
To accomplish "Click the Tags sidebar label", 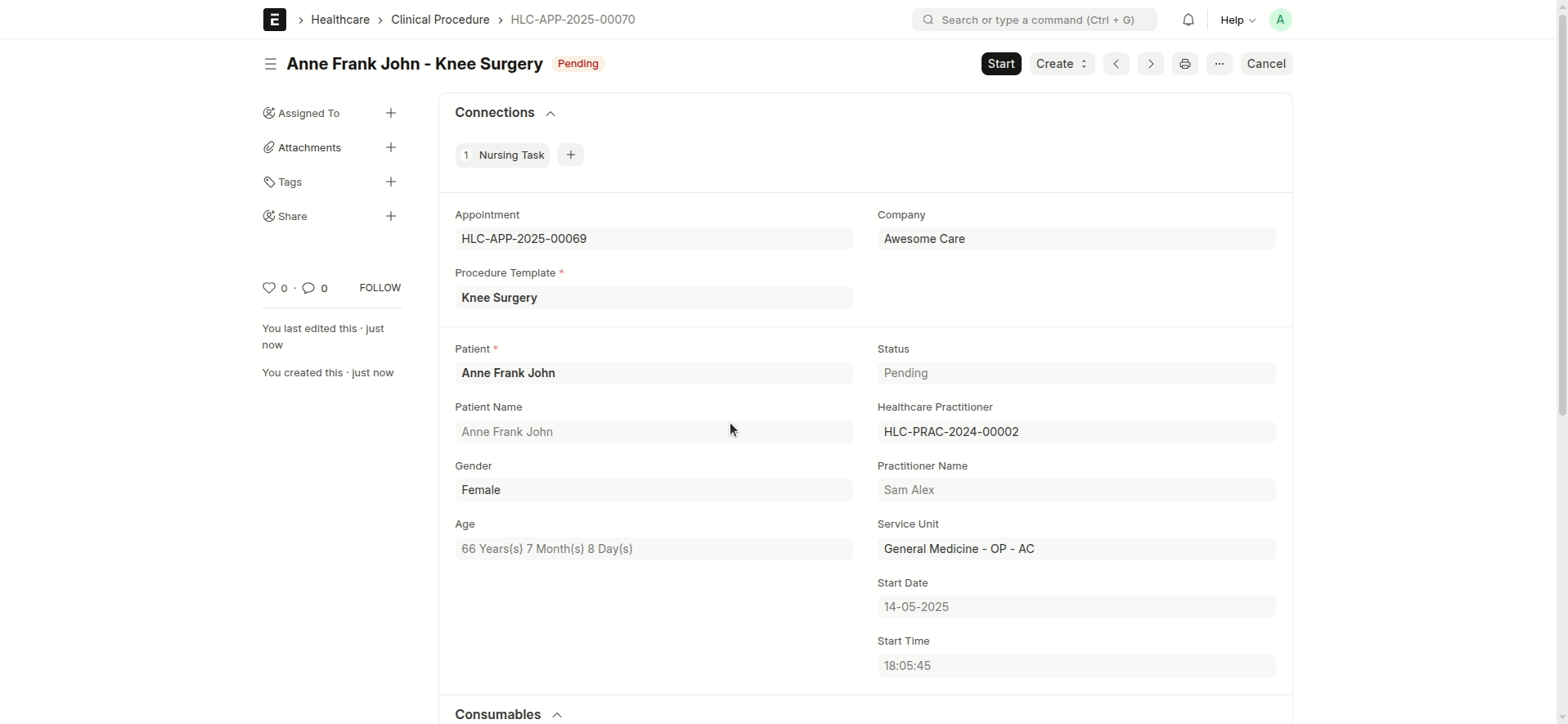I will pyautogui.click(x=290, y=182).
